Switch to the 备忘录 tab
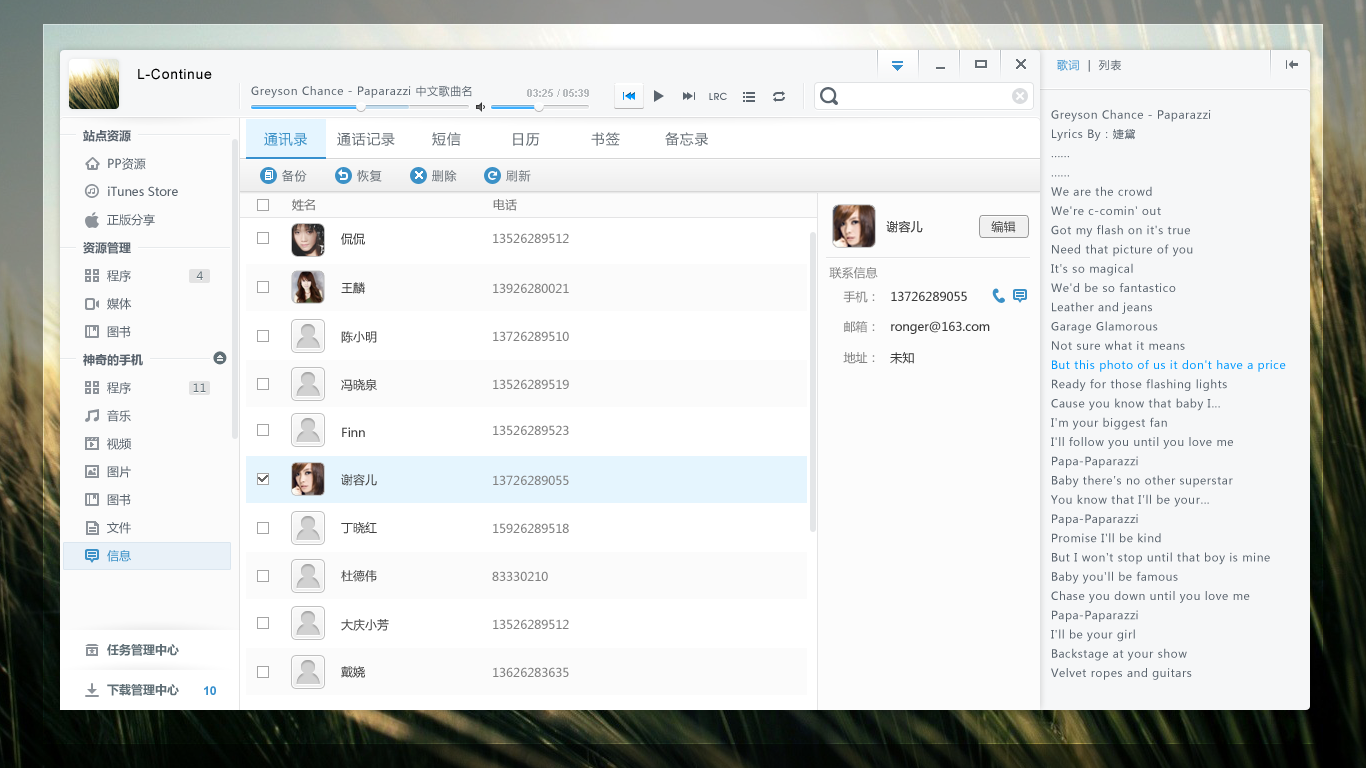Viewport: 1366px width, 768px height. pos(686,139)
